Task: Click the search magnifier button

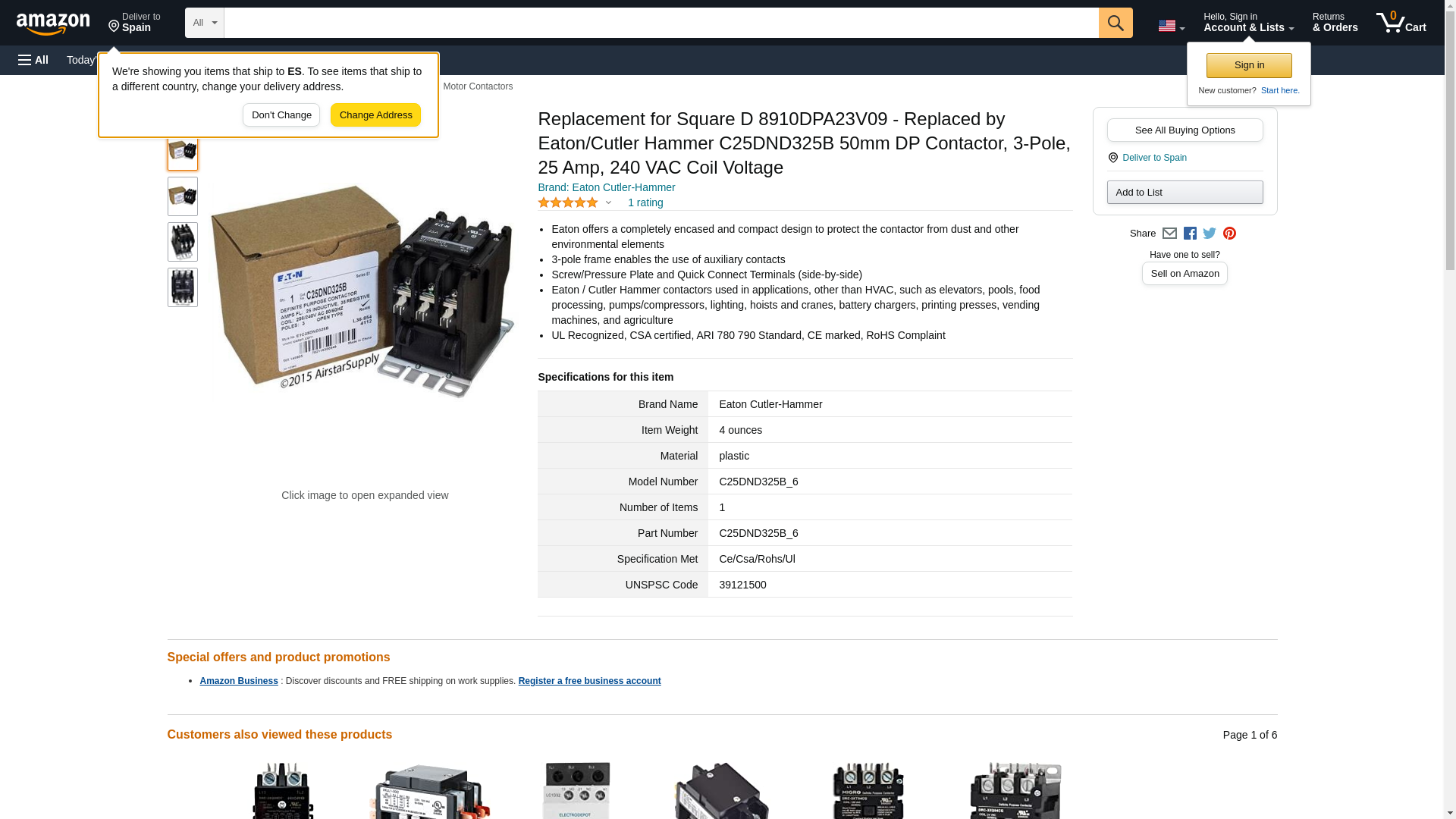Action: pos(1115,23)
